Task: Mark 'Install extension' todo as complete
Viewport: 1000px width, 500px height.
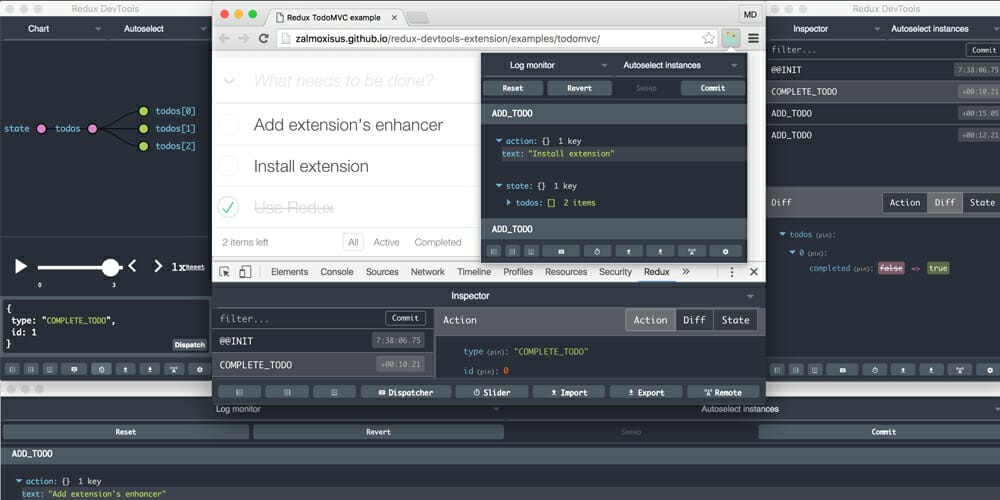Action: click(228, 166)
